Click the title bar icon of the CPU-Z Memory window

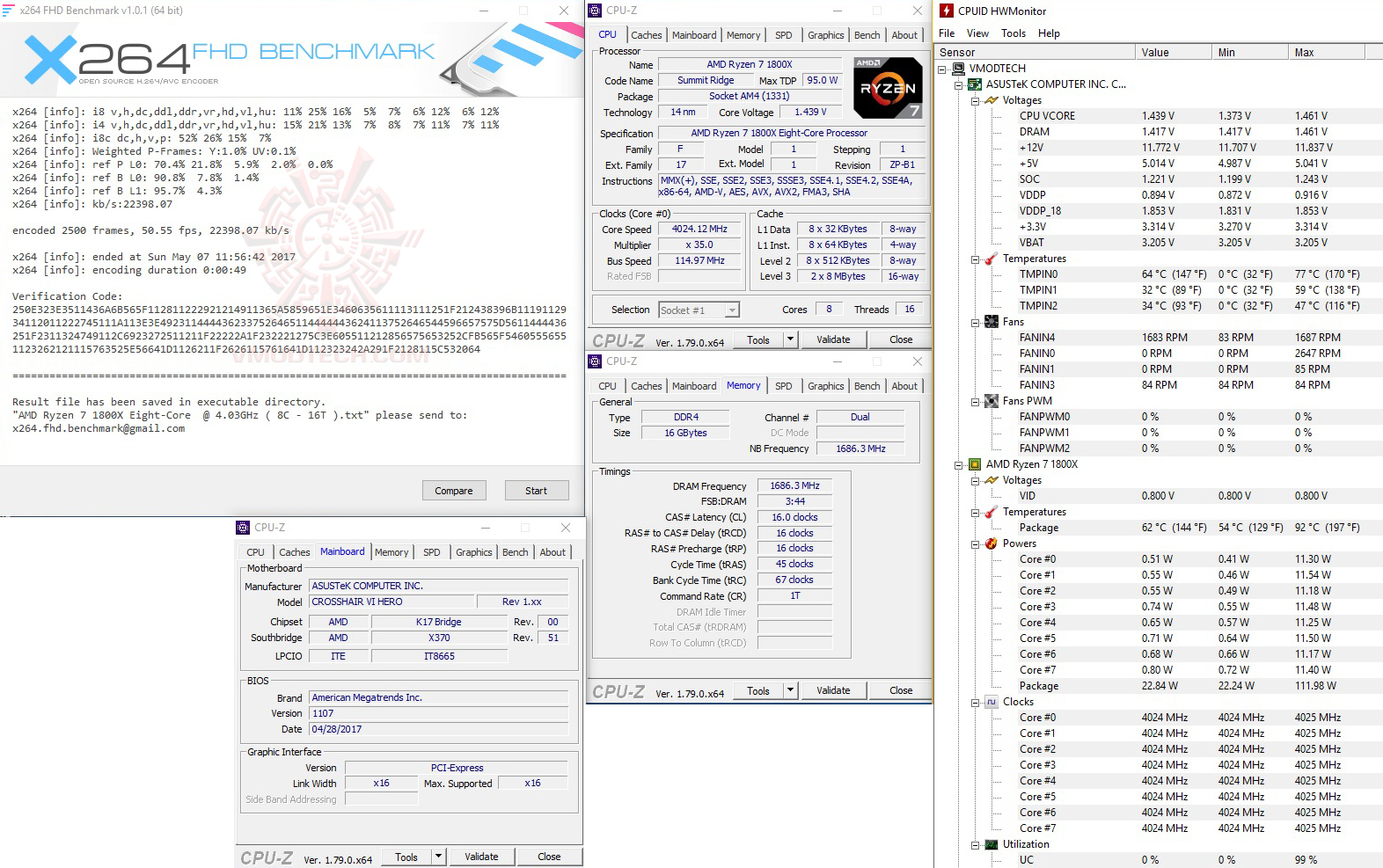[x=595, y=361]
